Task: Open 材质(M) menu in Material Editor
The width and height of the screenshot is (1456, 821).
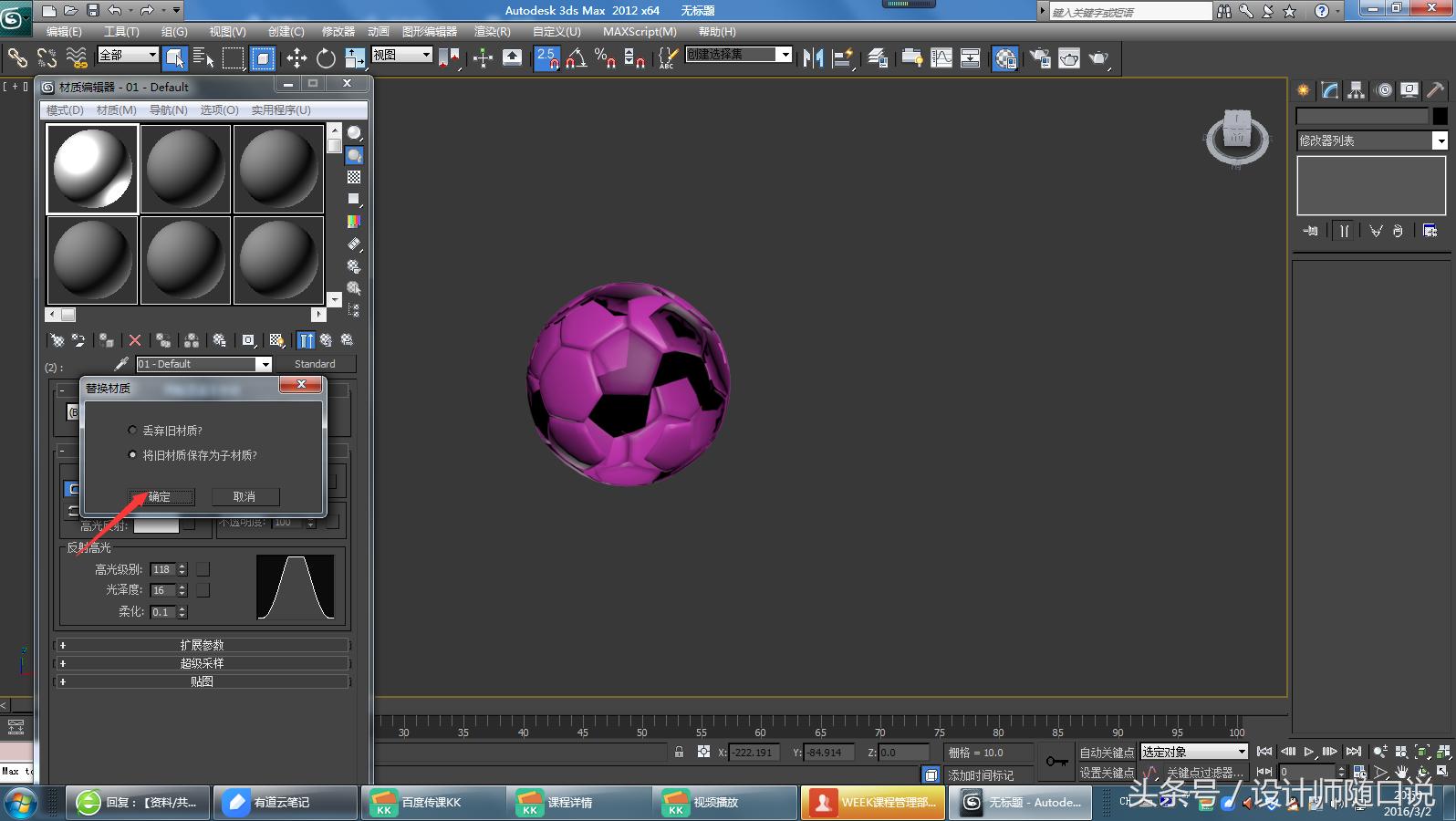Action: 116,110
